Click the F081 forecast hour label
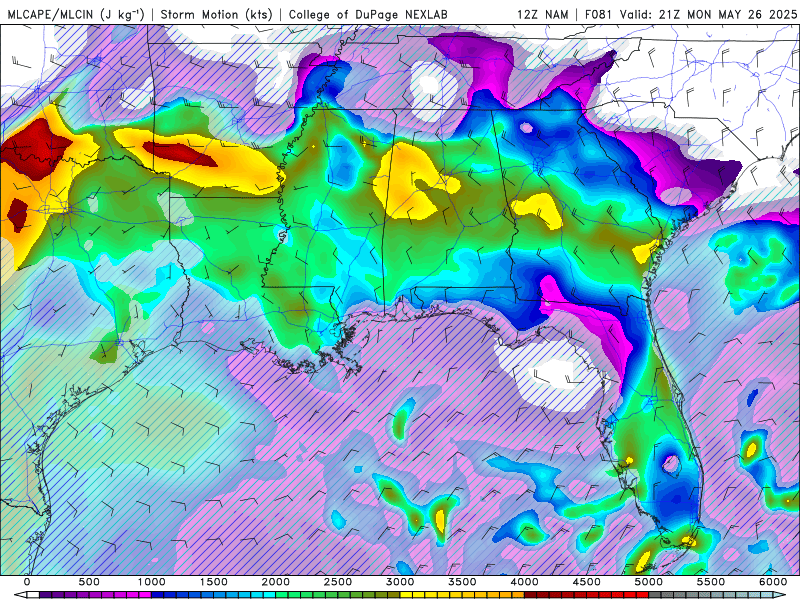Image resolution: width=800 pixels, height=600 pixels. click(x=599, y=14)
